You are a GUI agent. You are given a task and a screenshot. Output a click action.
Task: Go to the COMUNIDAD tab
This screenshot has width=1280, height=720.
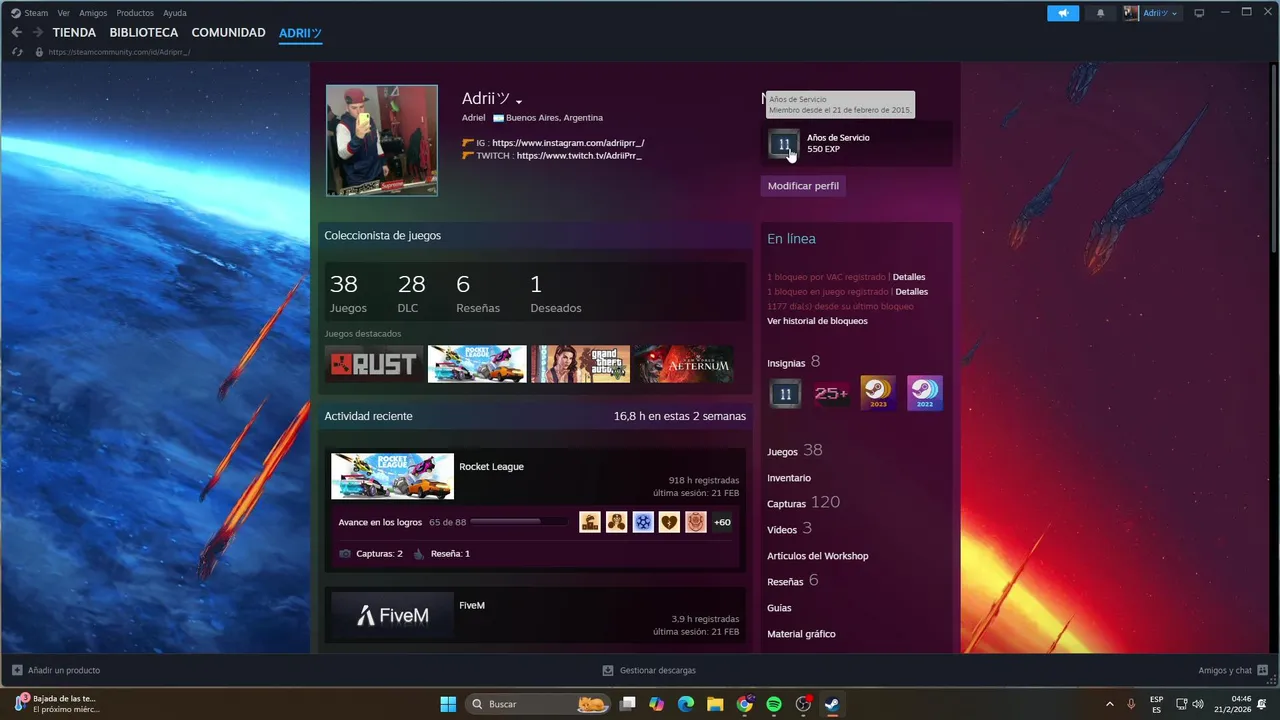pyautogui.click(x=228, y=33)
